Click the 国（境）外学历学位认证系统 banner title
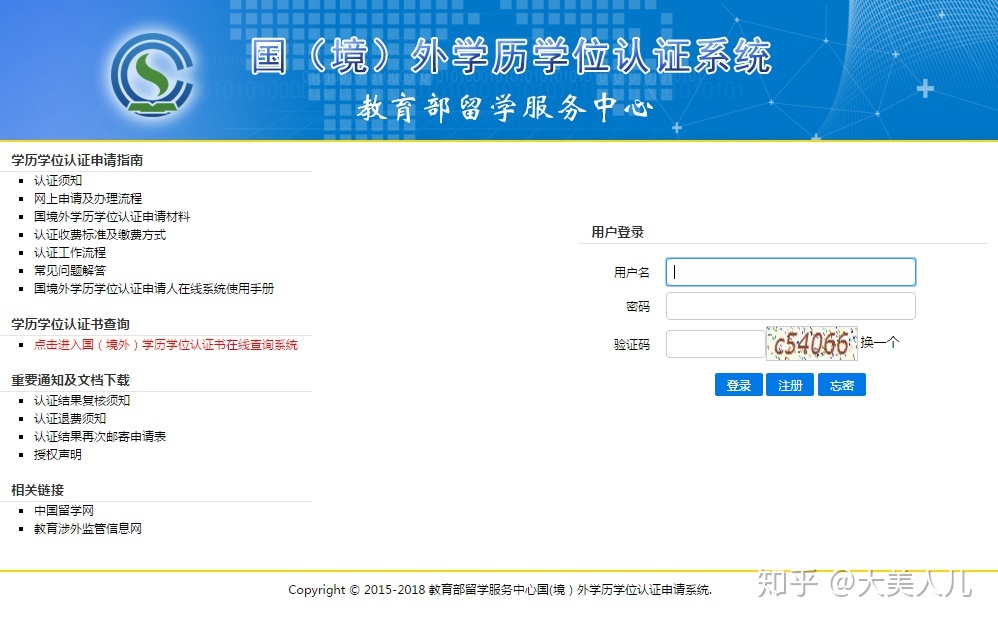This screenshot has width=998, height=624. (510, 56)
